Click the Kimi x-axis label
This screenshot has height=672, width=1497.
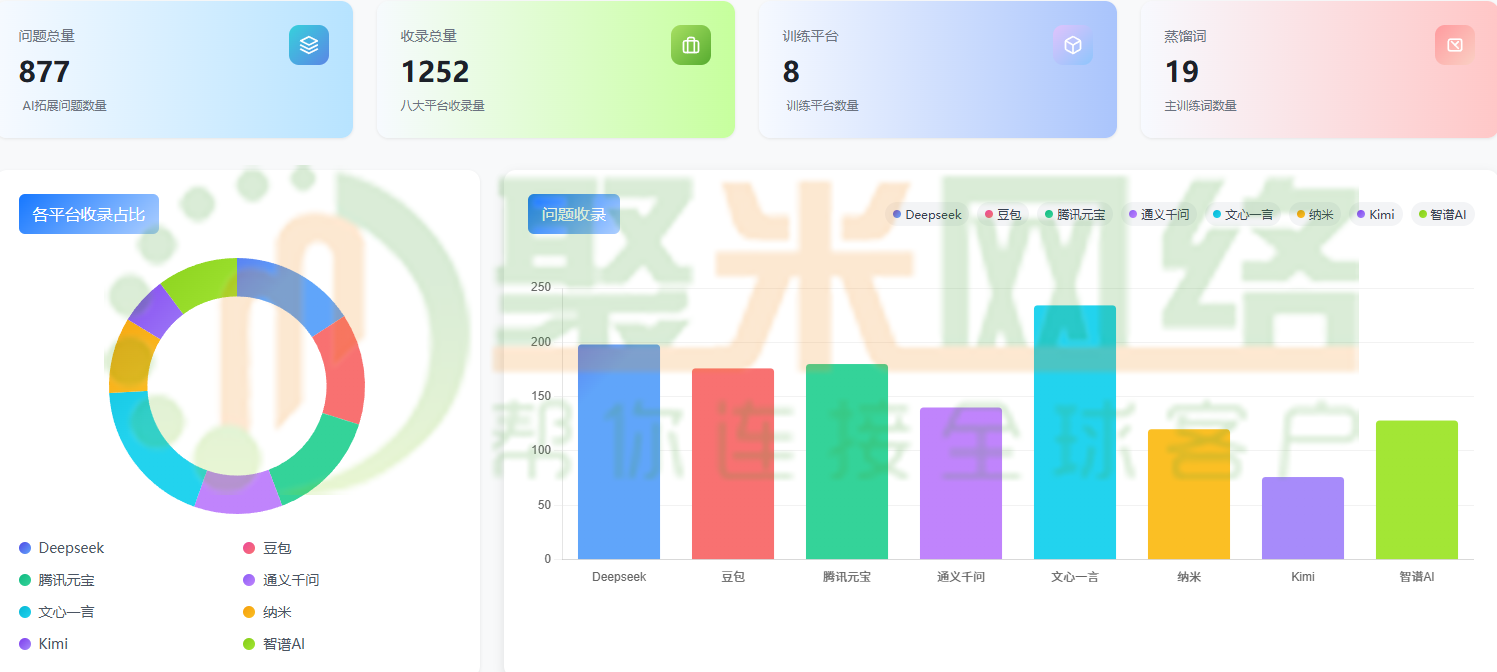coord(1303,577)
